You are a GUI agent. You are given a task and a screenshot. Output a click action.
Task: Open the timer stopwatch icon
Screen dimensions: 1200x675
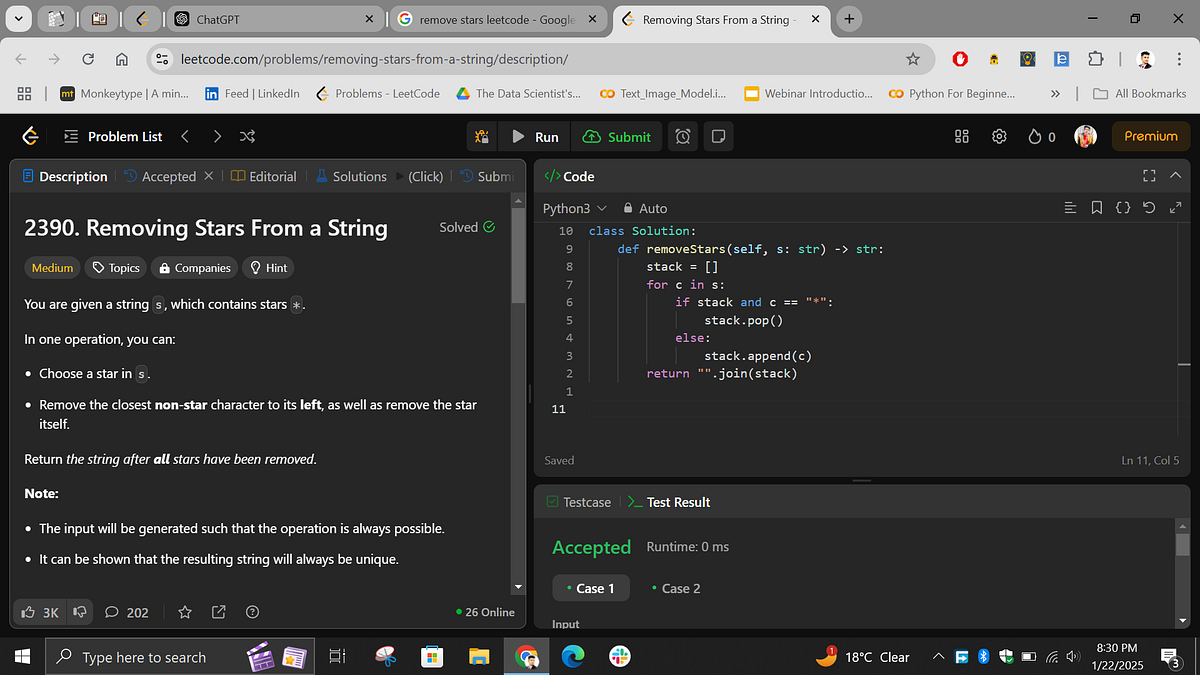pyautogui.click(x=682, y=136)
